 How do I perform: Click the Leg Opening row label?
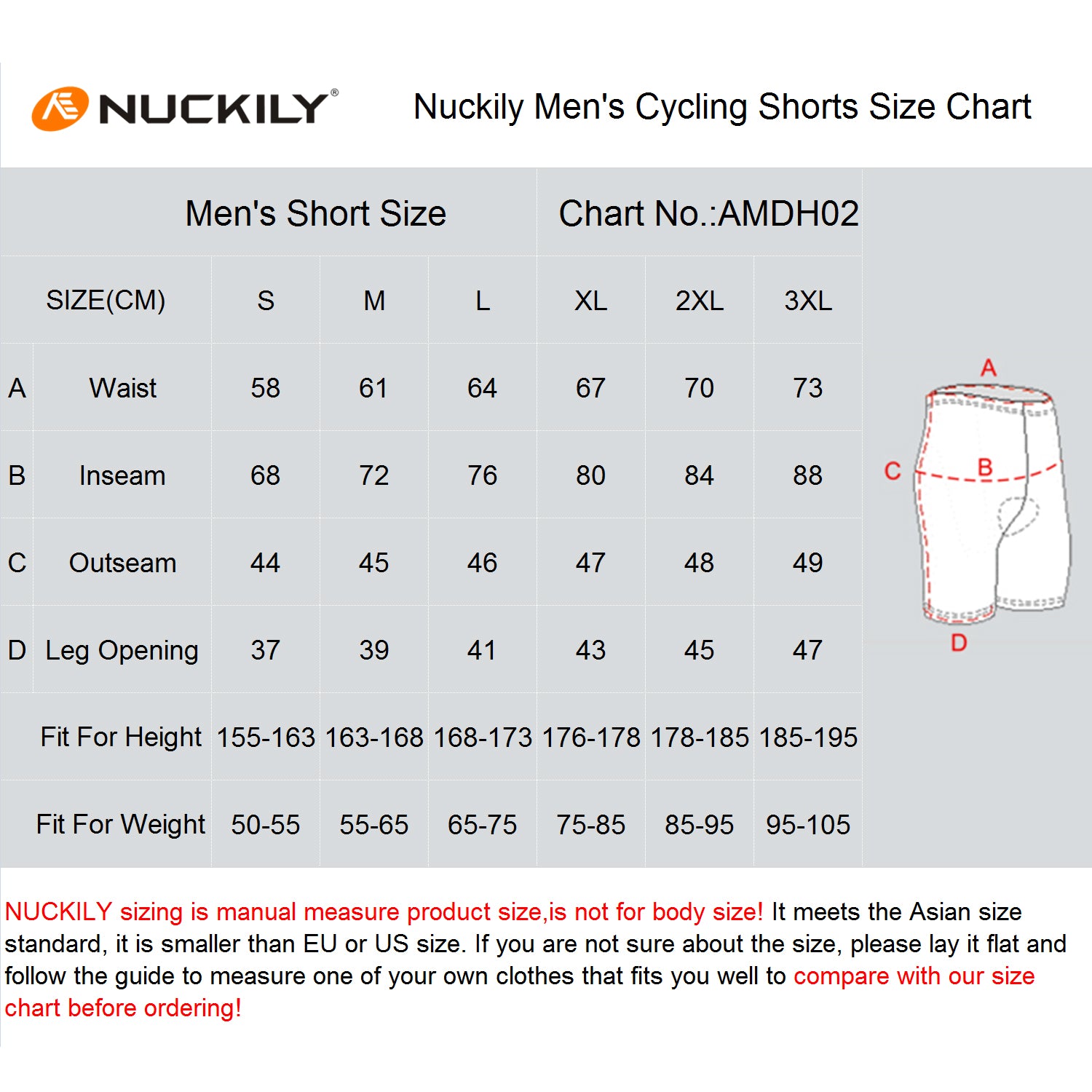(122, 651)
